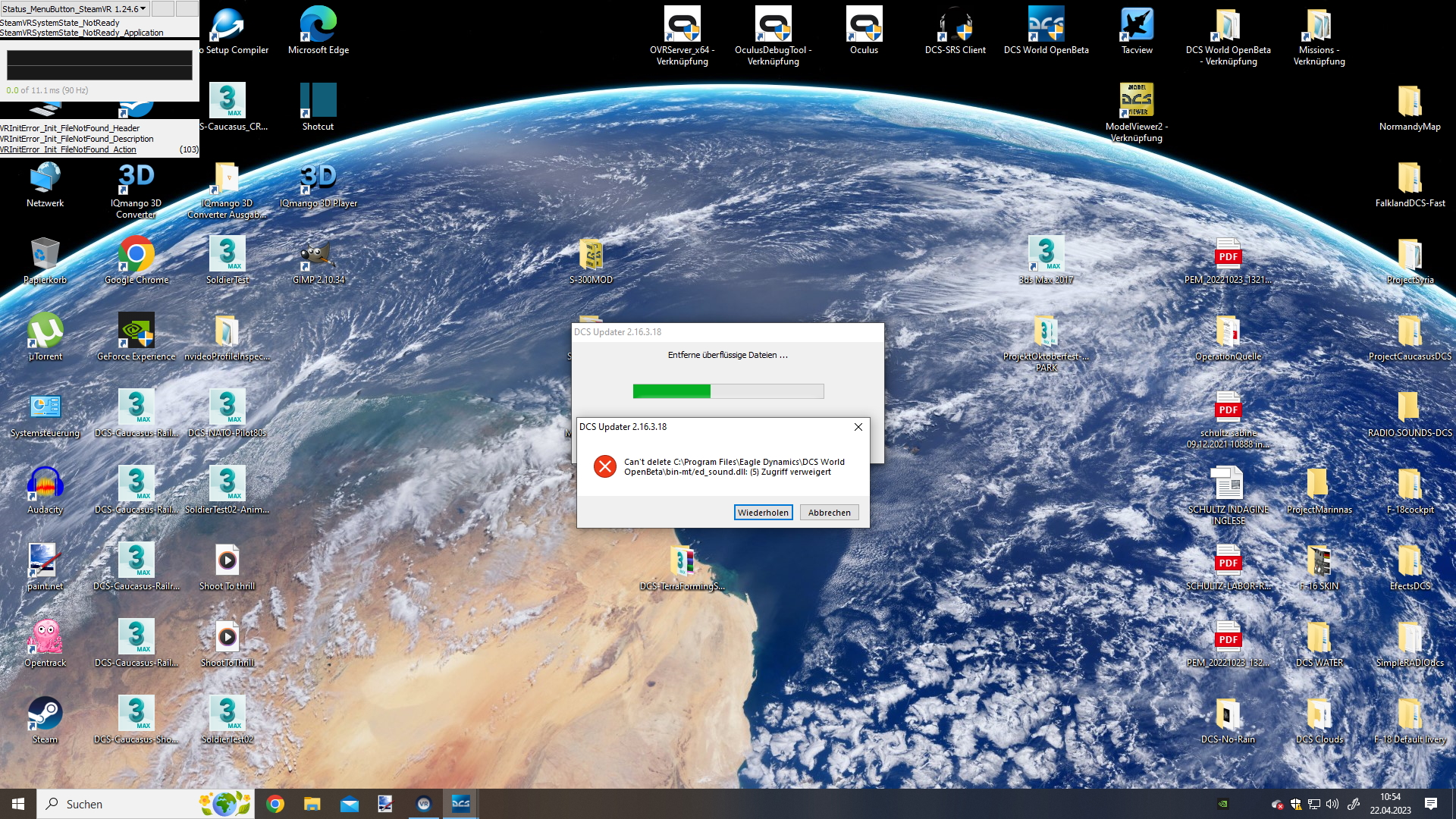Open the IQmango 3D Player icon

pos(318,184)
